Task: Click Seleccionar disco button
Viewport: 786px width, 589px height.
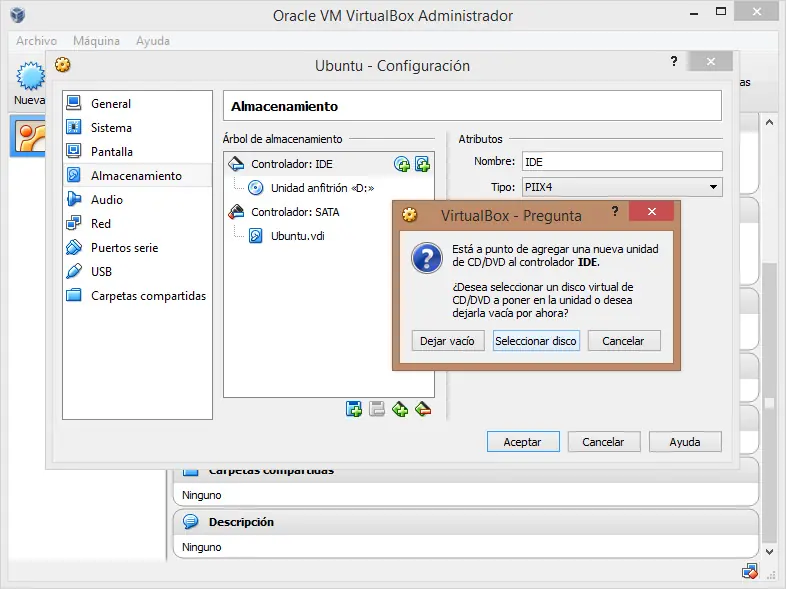Action: 536,341
